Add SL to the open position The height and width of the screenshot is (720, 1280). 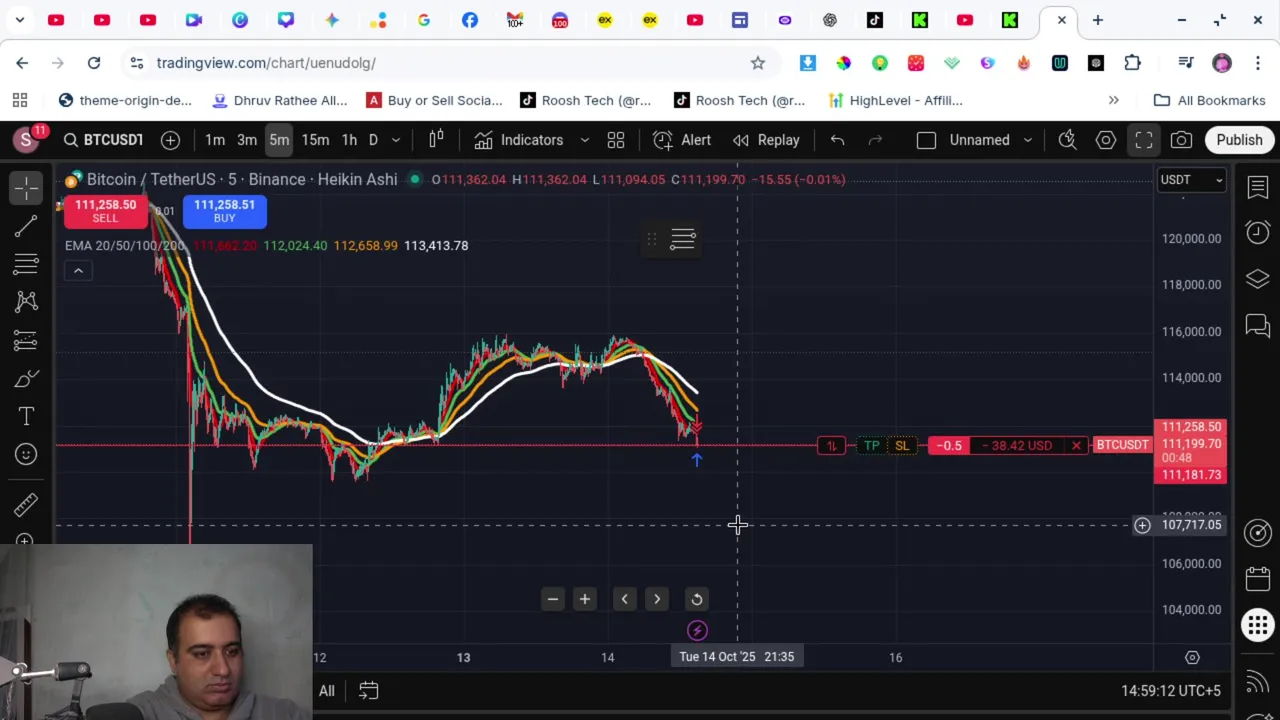(902, 445)
